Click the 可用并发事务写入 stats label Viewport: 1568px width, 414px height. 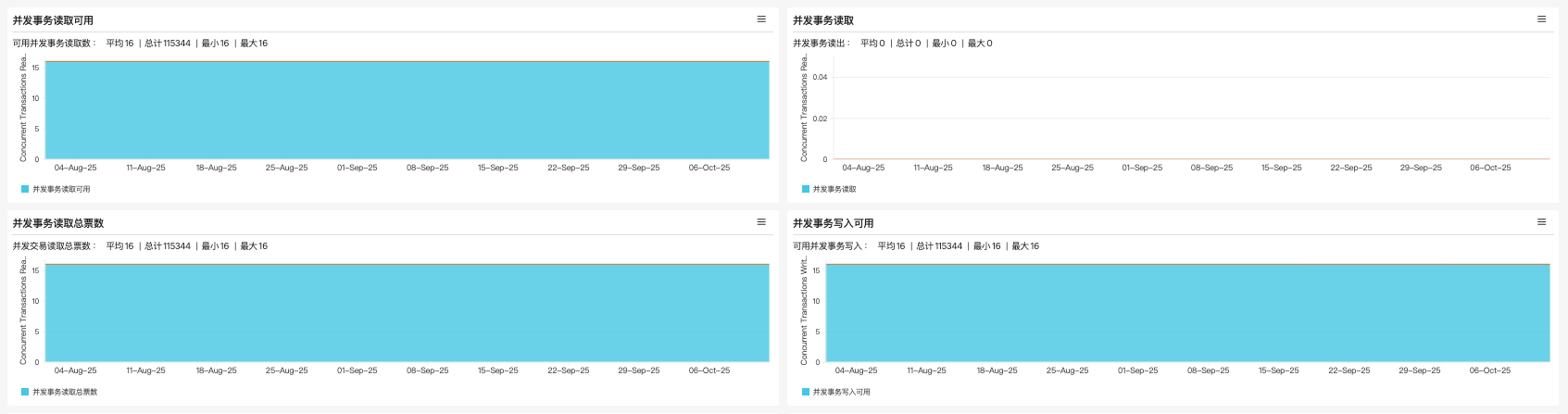830,246
